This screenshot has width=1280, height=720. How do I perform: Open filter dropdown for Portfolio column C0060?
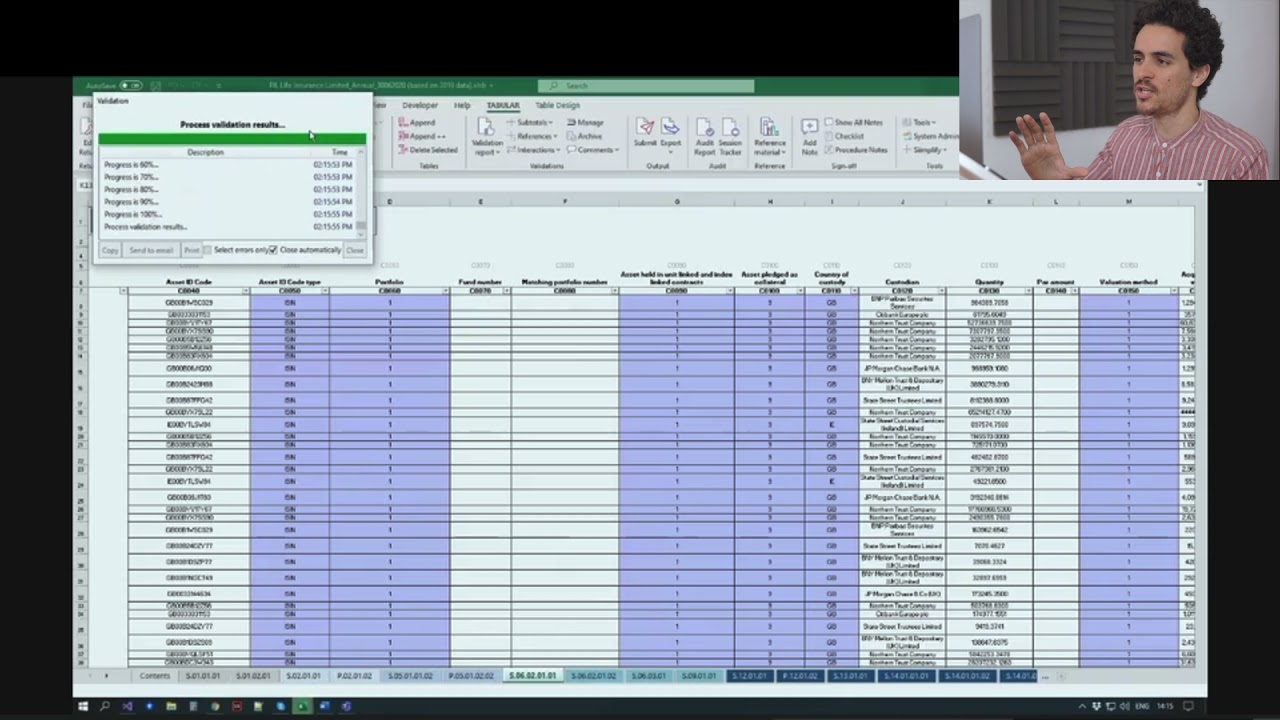tap(445, 291)
